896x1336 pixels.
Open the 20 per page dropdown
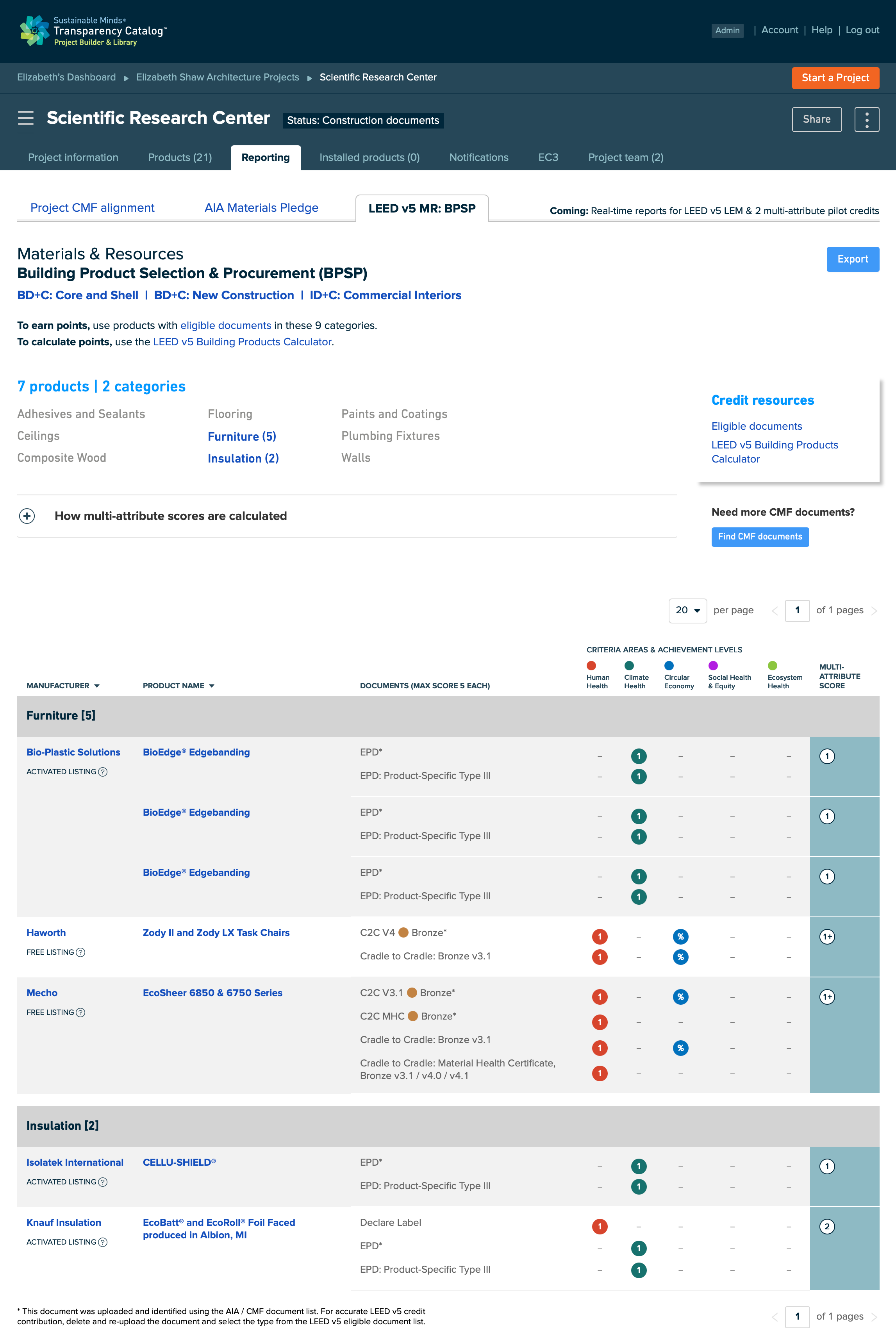click(687, 610)
